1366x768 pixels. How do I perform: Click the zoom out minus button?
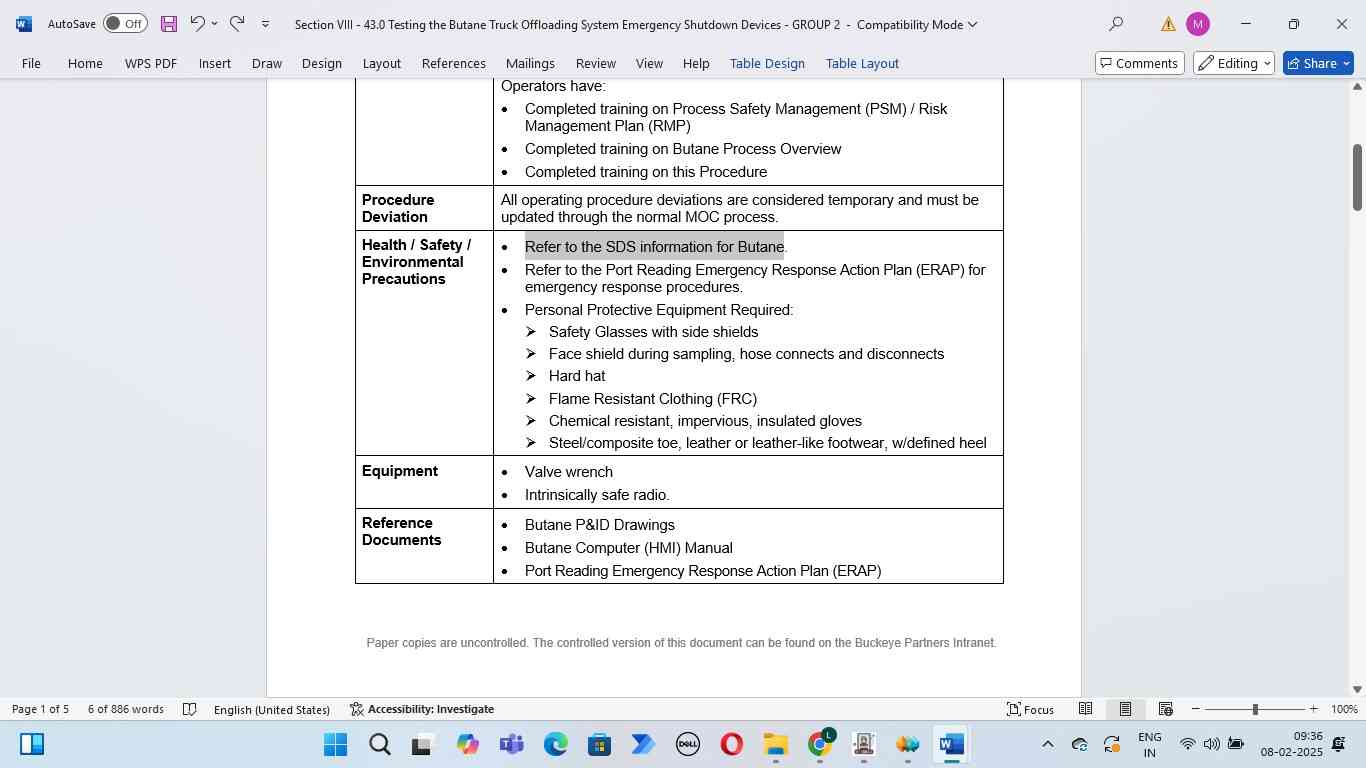point(1196,709)
